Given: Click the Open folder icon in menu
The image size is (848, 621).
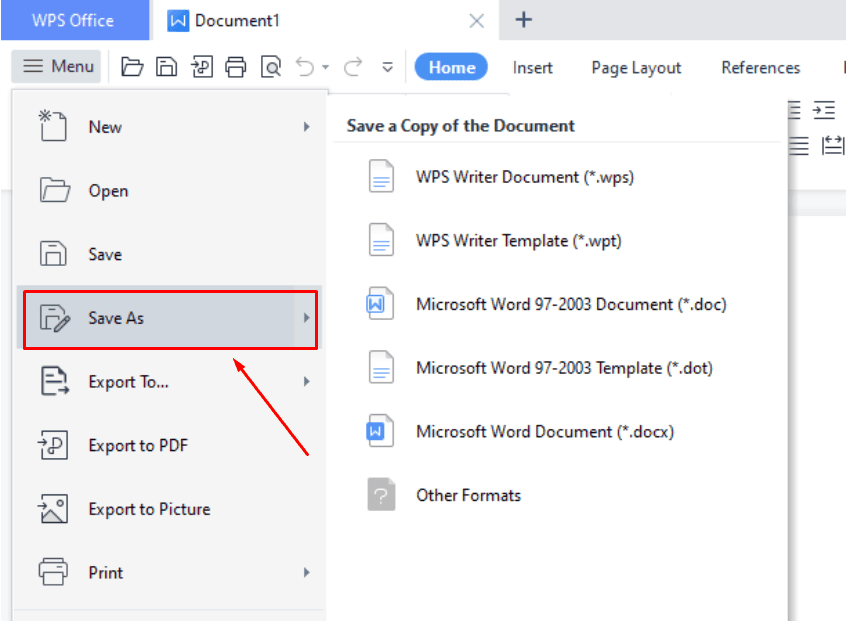Looking at the screenshot, I should point(54,190).
